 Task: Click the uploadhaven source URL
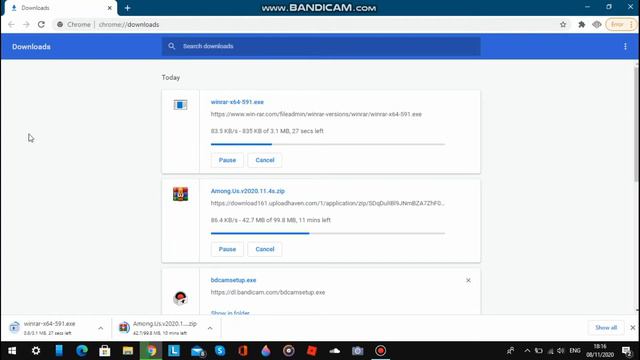327,203
